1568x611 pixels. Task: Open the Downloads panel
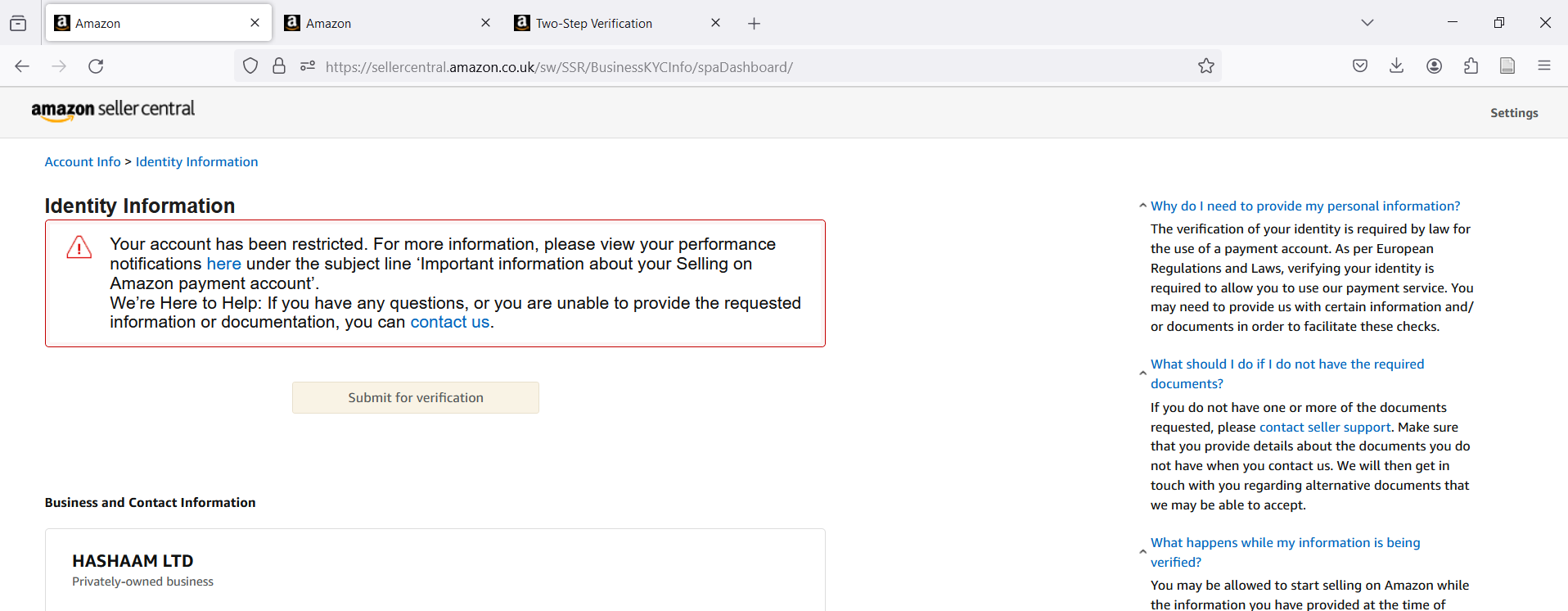[1397, 66]
